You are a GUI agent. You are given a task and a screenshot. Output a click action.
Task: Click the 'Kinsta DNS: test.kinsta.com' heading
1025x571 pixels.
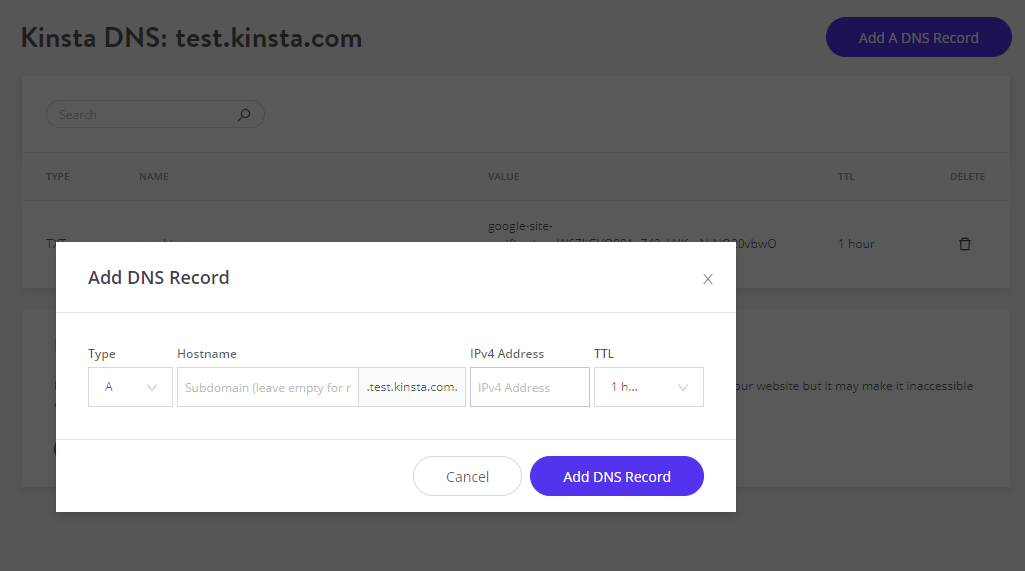pyautogui.click(x=192, y=38)
